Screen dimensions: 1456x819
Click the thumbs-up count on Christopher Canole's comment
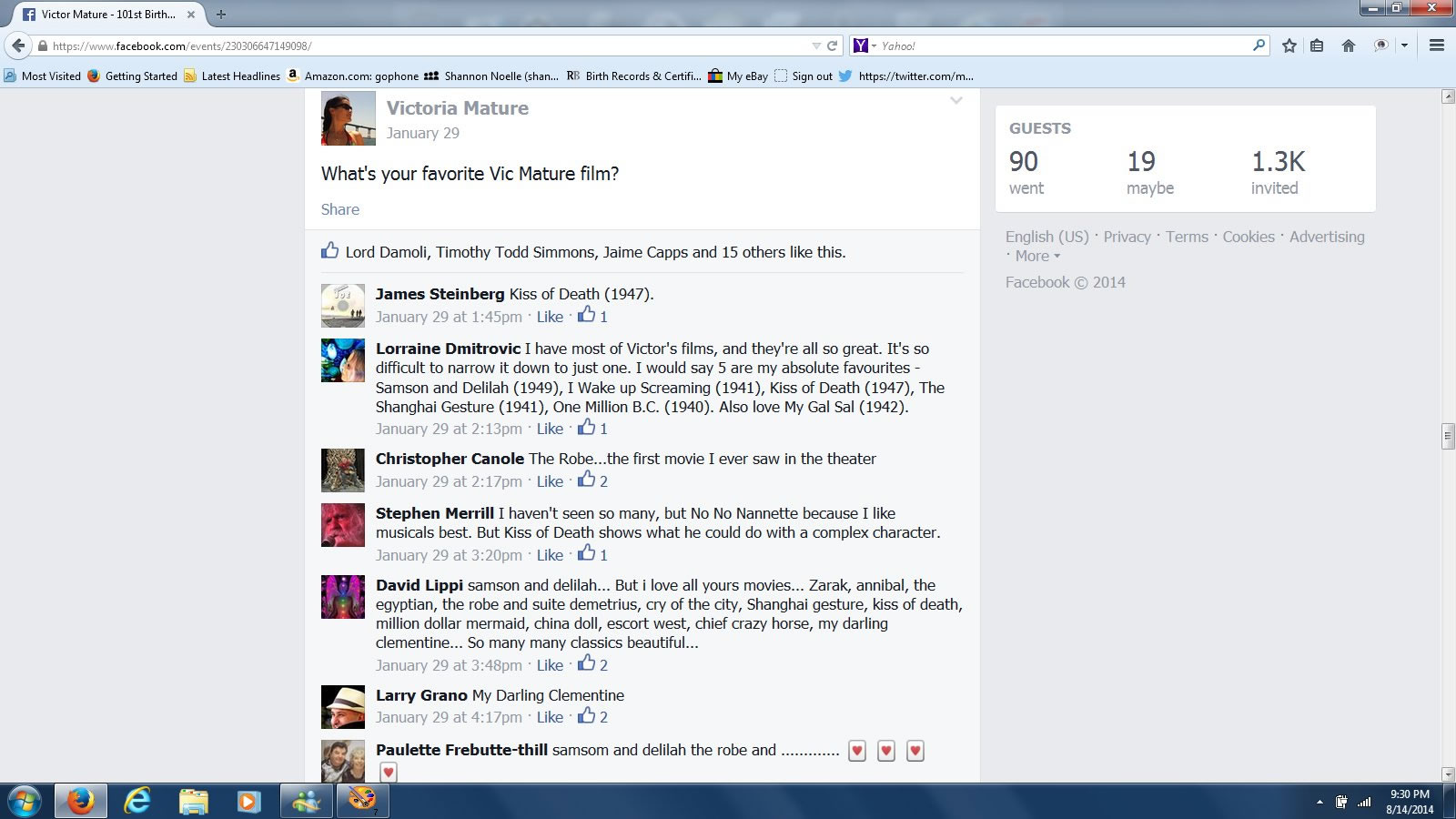pyautogui.click(x=603, y=481)
